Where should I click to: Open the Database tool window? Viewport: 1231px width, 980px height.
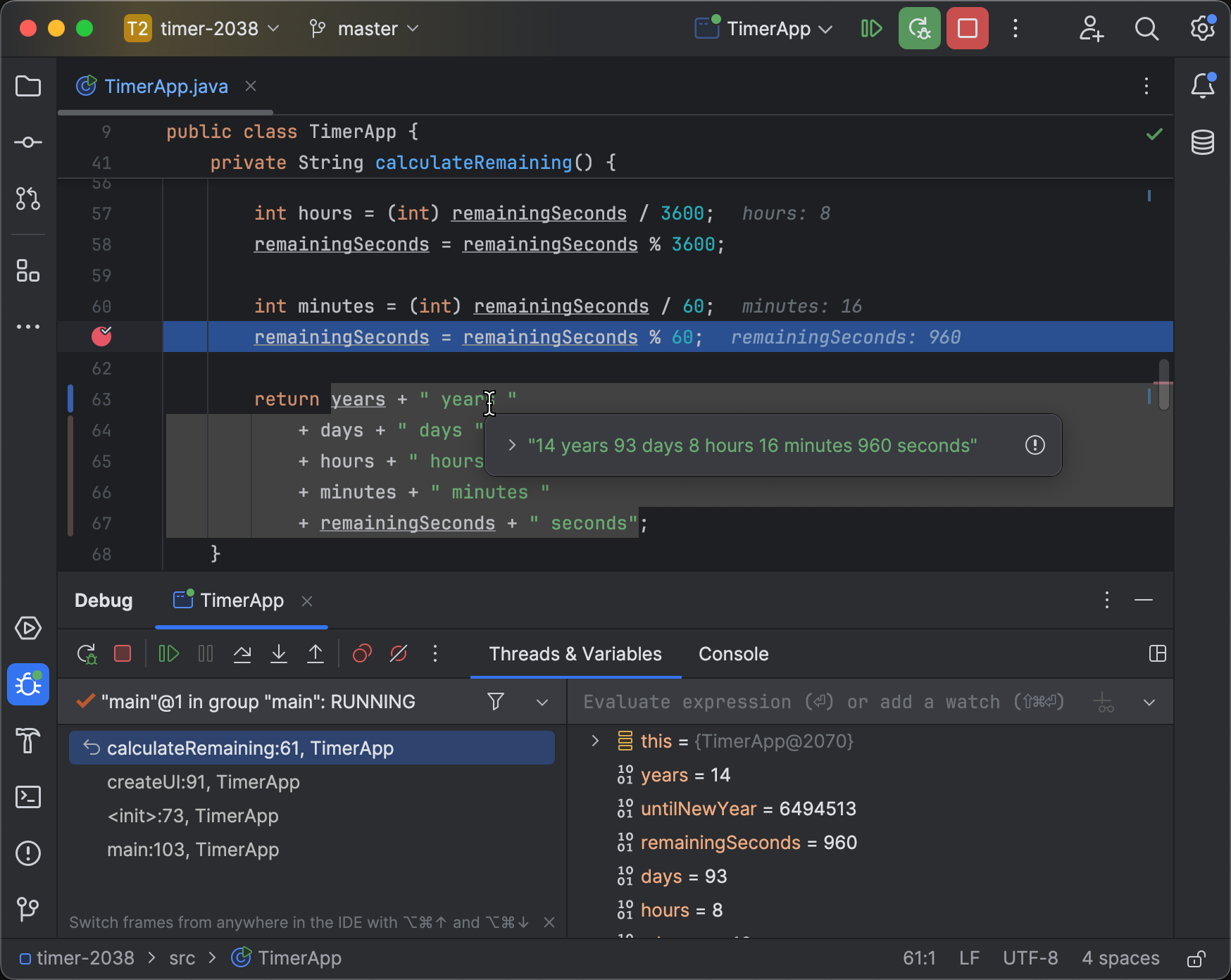pyautogui.click(x=1203, y=142)
